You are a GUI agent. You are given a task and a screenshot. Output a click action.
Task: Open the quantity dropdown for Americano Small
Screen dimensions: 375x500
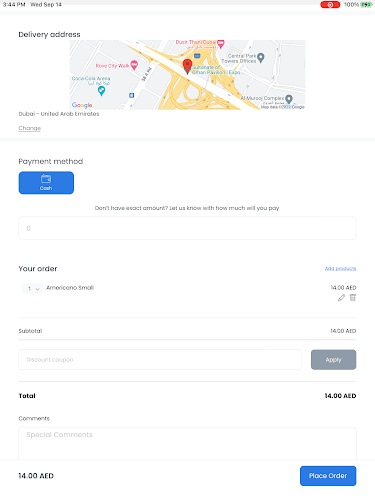pos(32,288)
